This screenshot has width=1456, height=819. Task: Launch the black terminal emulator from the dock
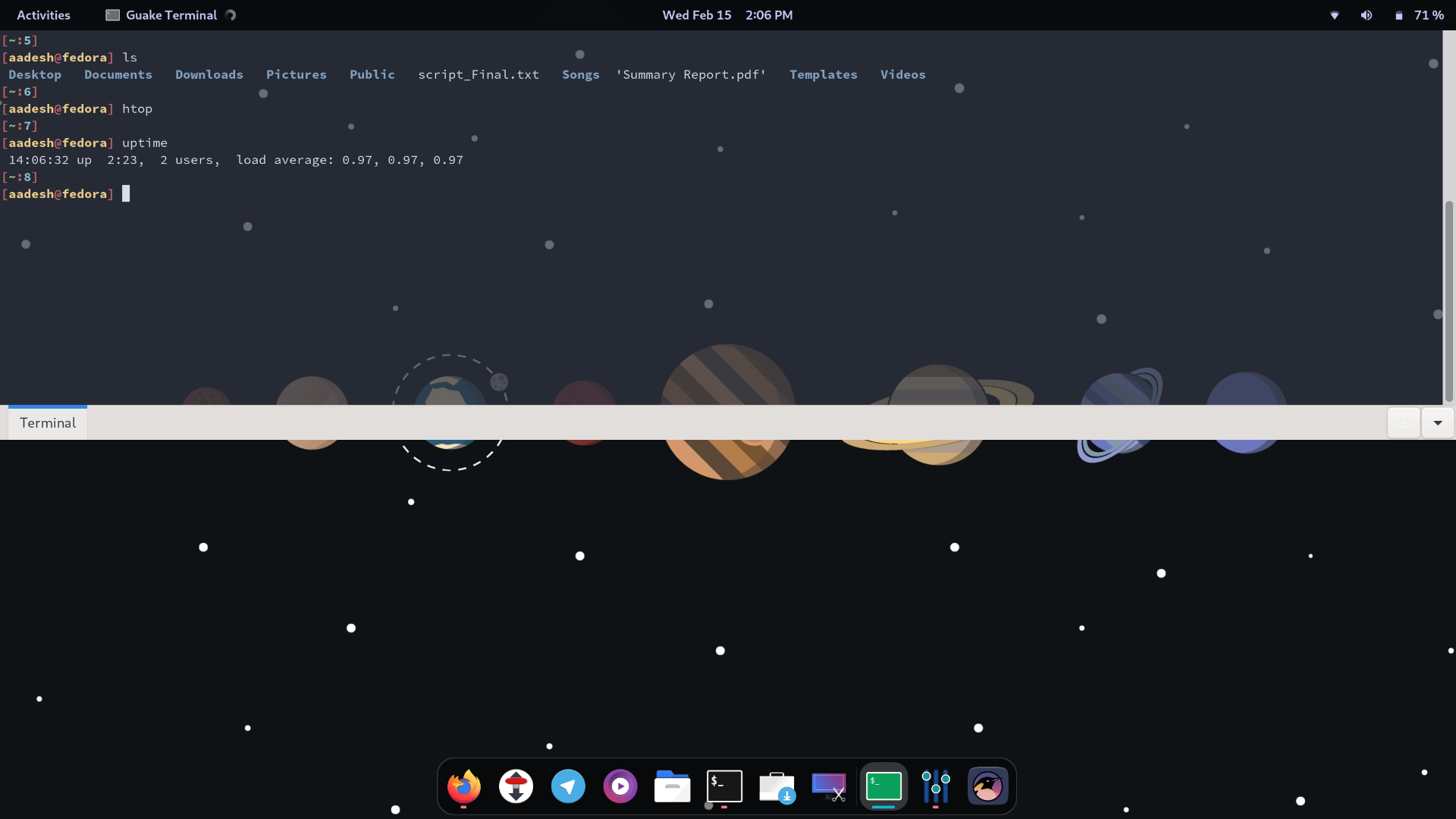pos(724,786)
